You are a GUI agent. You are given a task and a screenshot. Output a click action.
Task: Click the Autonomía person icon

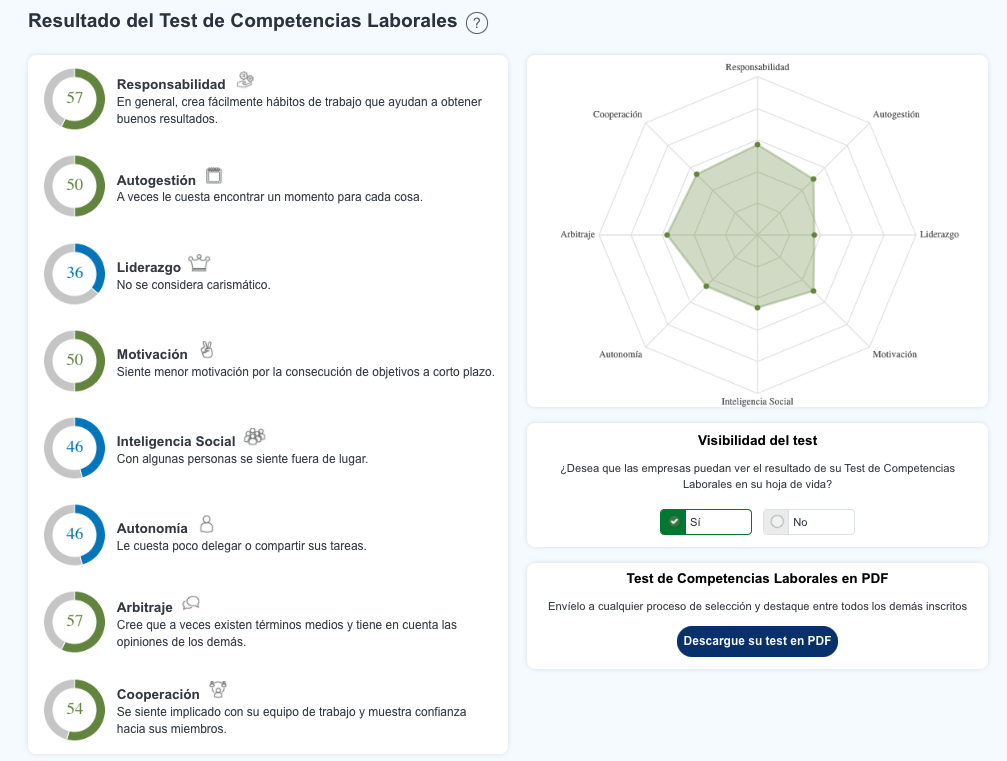point(207,524)
